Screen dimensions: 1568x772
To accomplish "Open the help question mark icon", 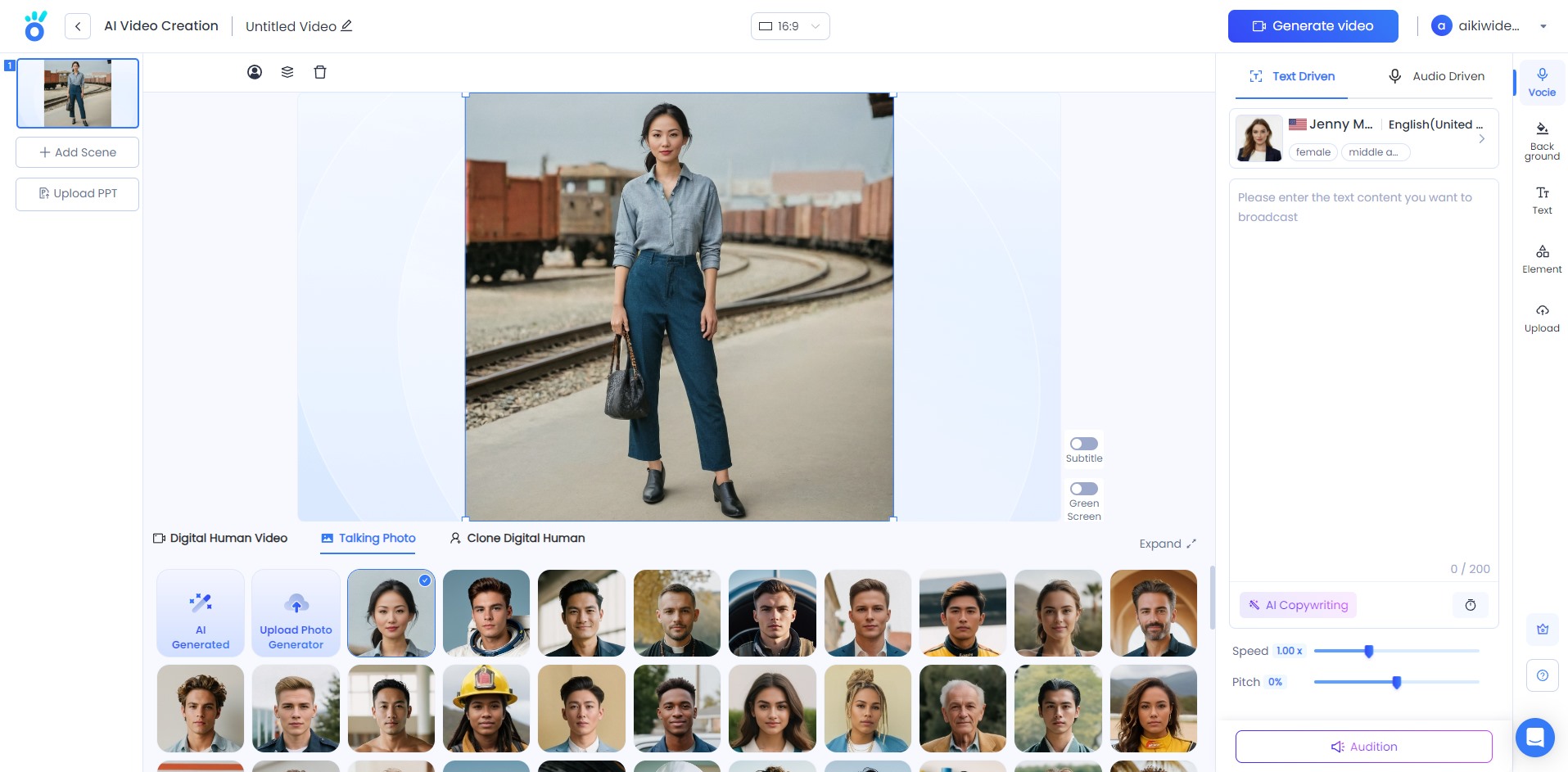I will coord(1543,675).
